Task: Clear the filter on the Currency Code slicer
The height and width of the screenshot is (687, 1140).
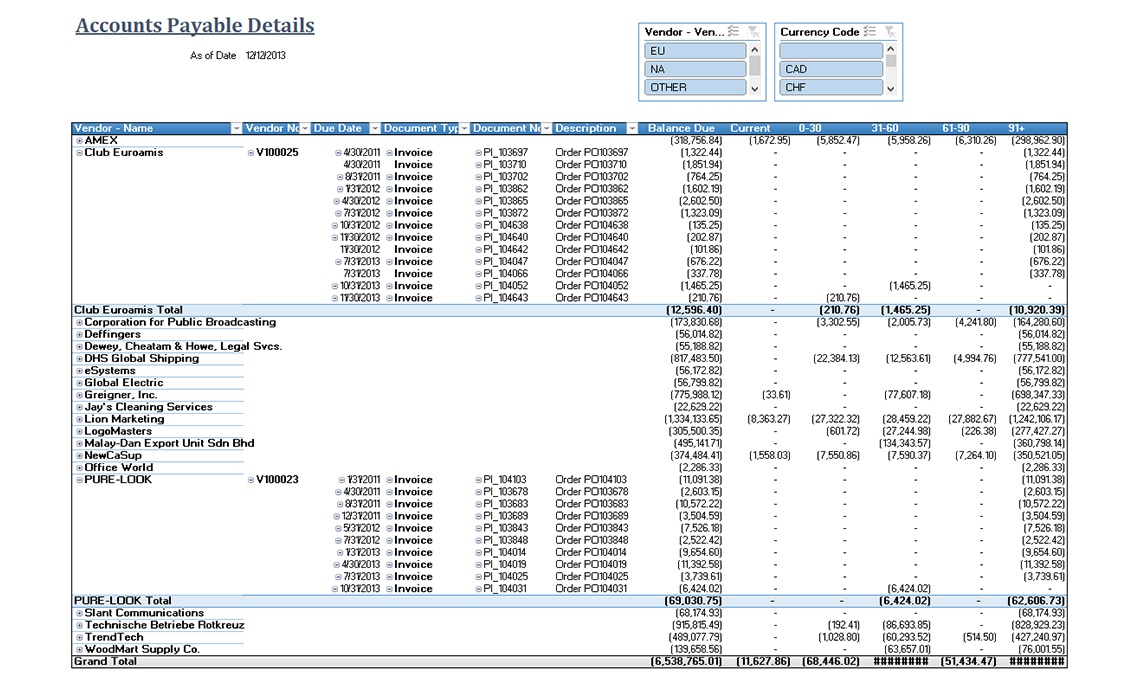Action: click(889, 31)
